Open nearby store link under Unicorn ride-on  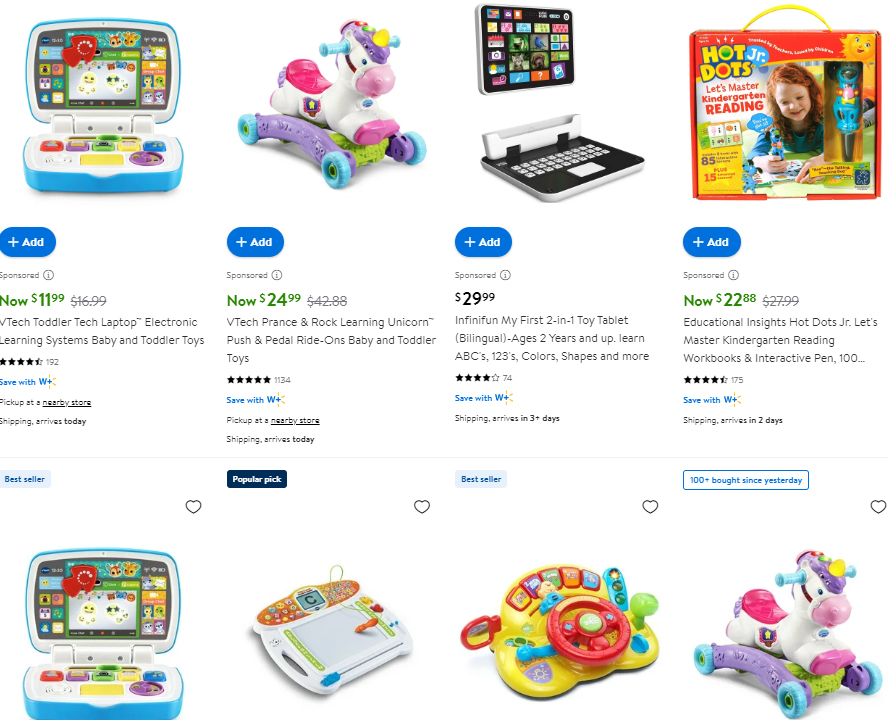[295, 420]
